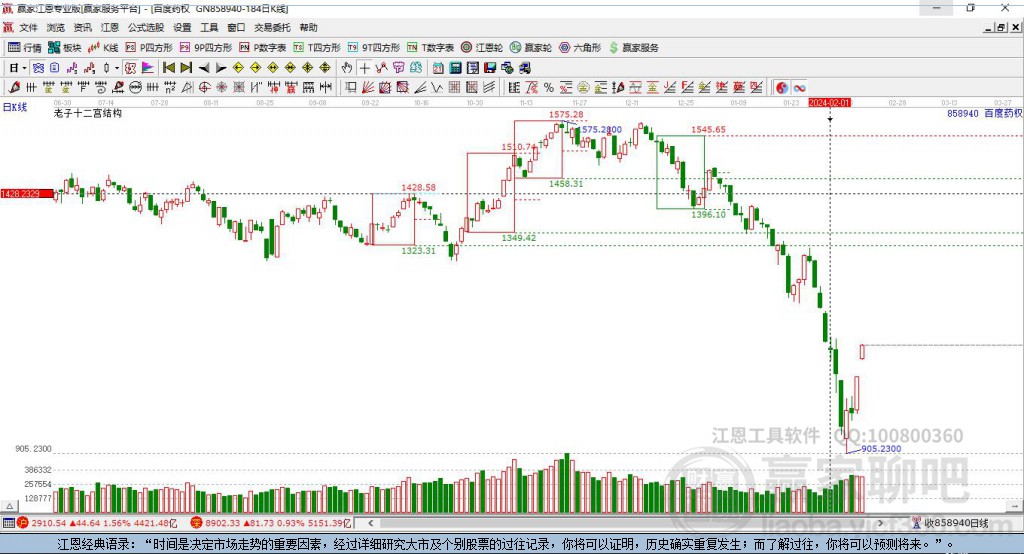The height and width of the screenshot is (554, 1024).
Task: Click the 858940 百度药权 stock label
Action: (x=984, y=114)
